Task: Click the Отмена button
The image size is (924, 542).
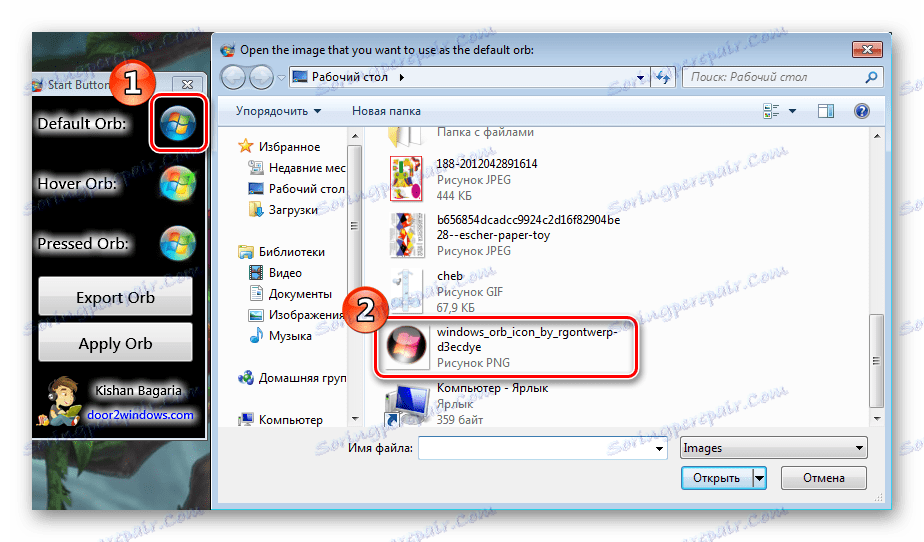Action: pos(824,478)
